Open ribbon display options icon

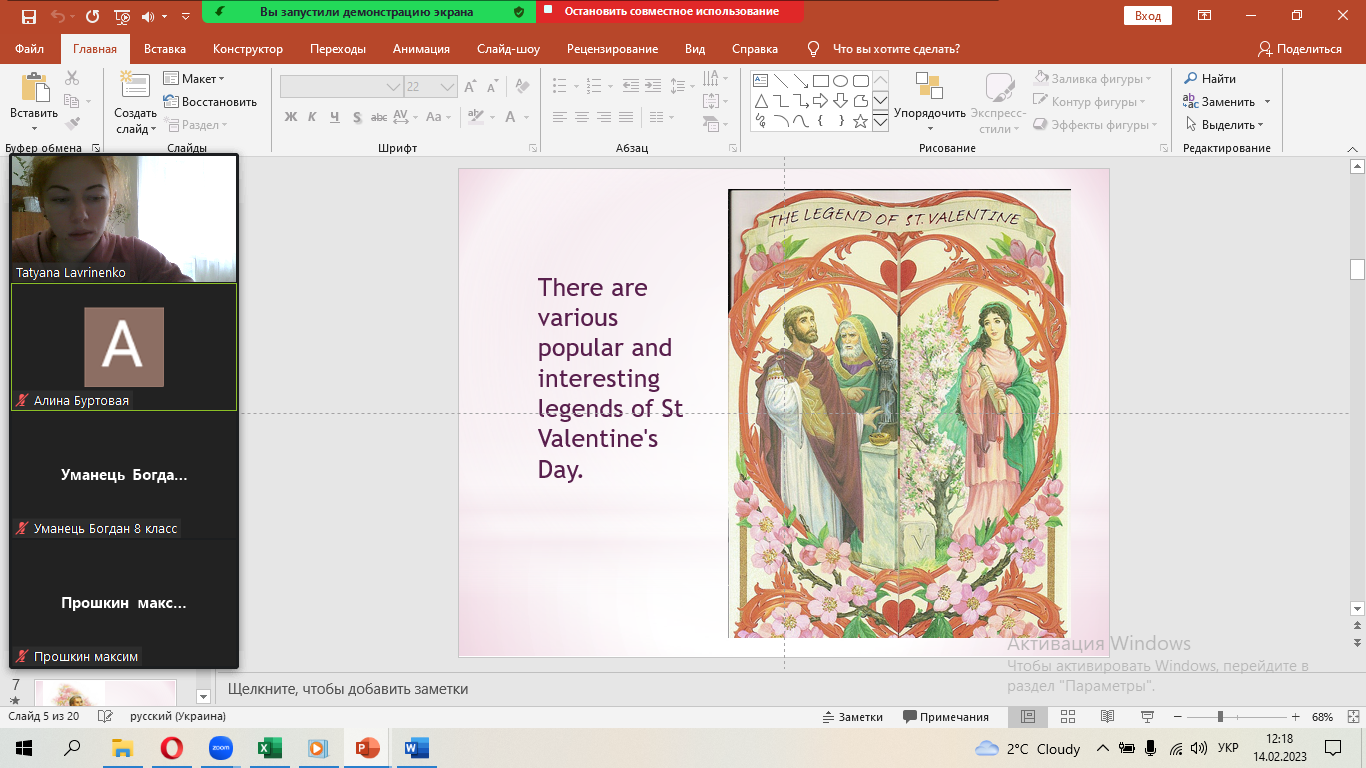click(1204, 15)
